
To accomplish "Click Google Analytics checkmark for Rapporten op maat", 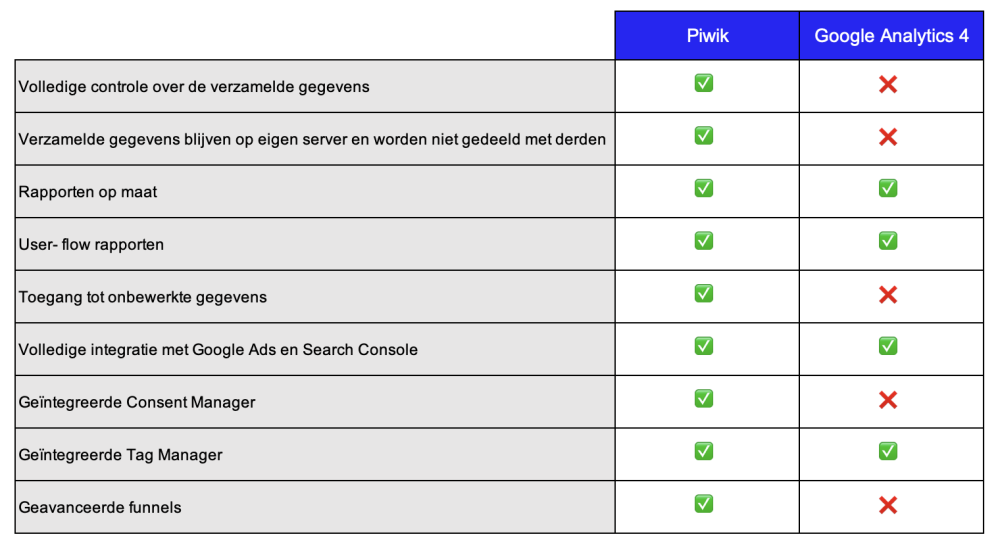I will (888, 188).
